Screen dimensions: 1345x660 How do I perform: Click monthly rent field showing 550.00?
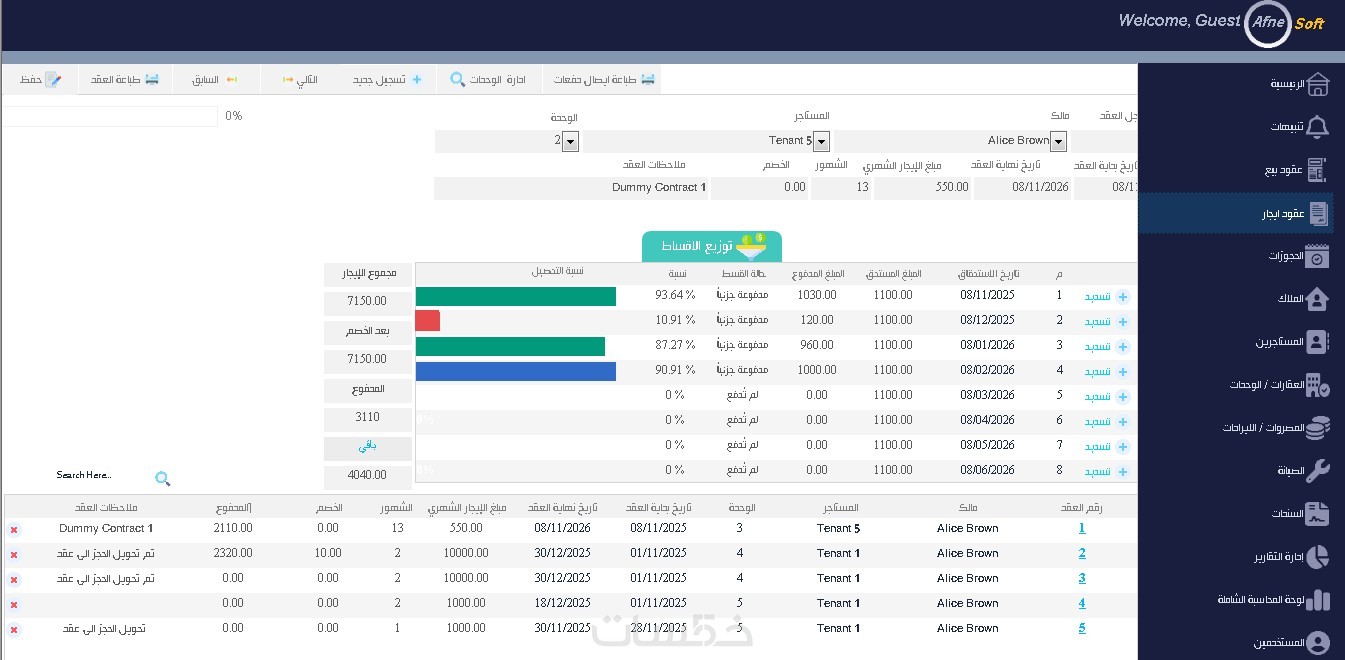click(921, 187)
